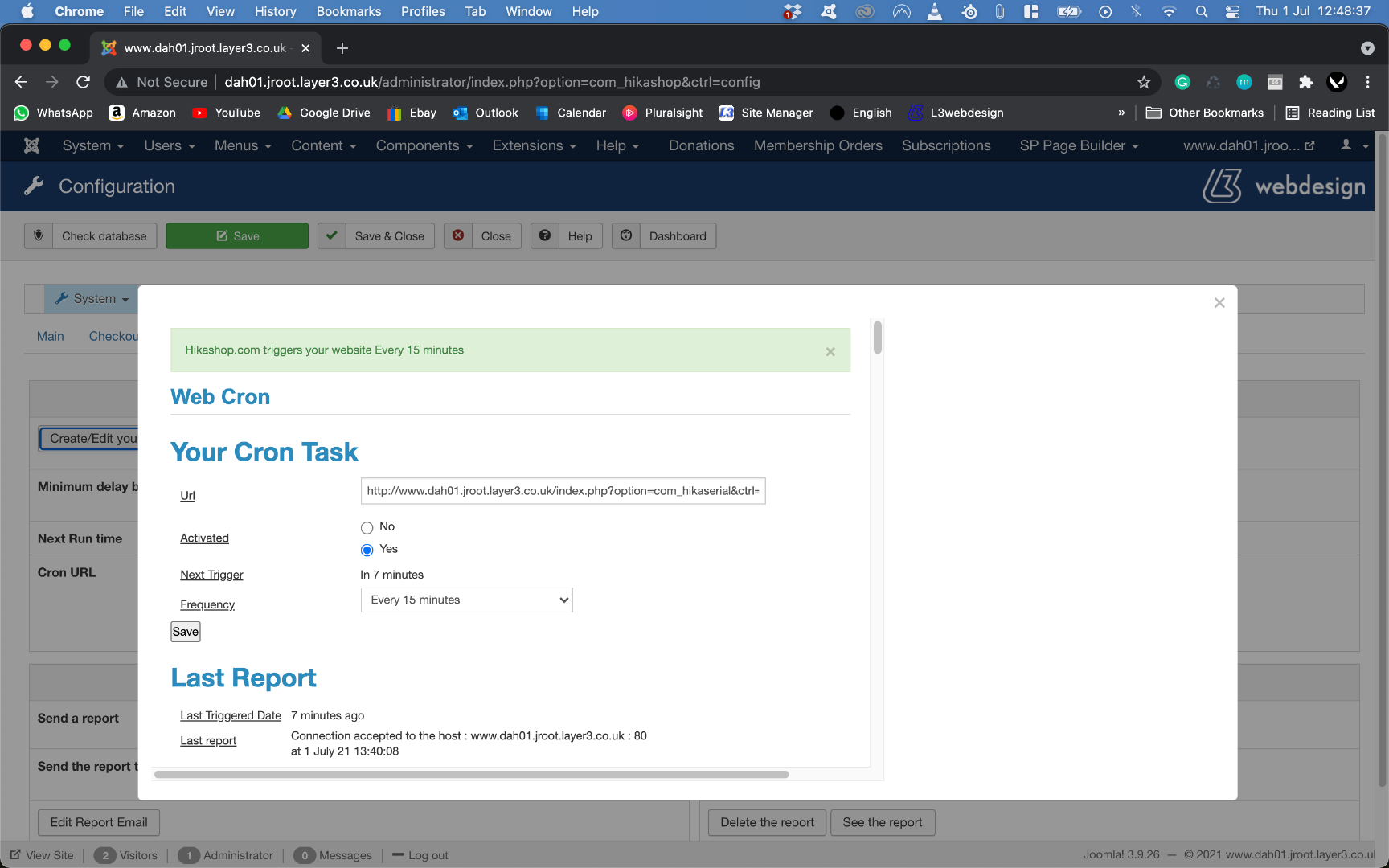
Task: Click the Grammarly extension icon
Action: click(1182, 82)
